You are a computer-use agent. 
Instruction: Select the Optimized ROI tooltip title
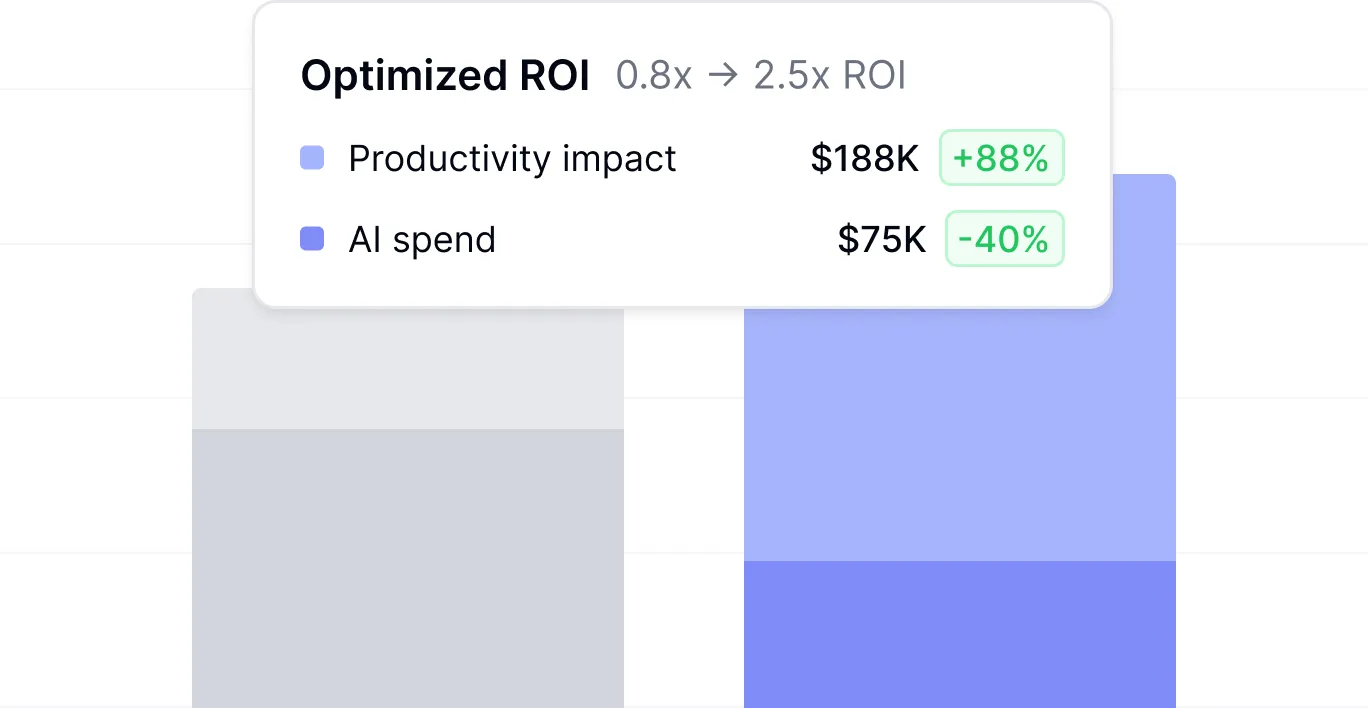[x=445, y=76]
